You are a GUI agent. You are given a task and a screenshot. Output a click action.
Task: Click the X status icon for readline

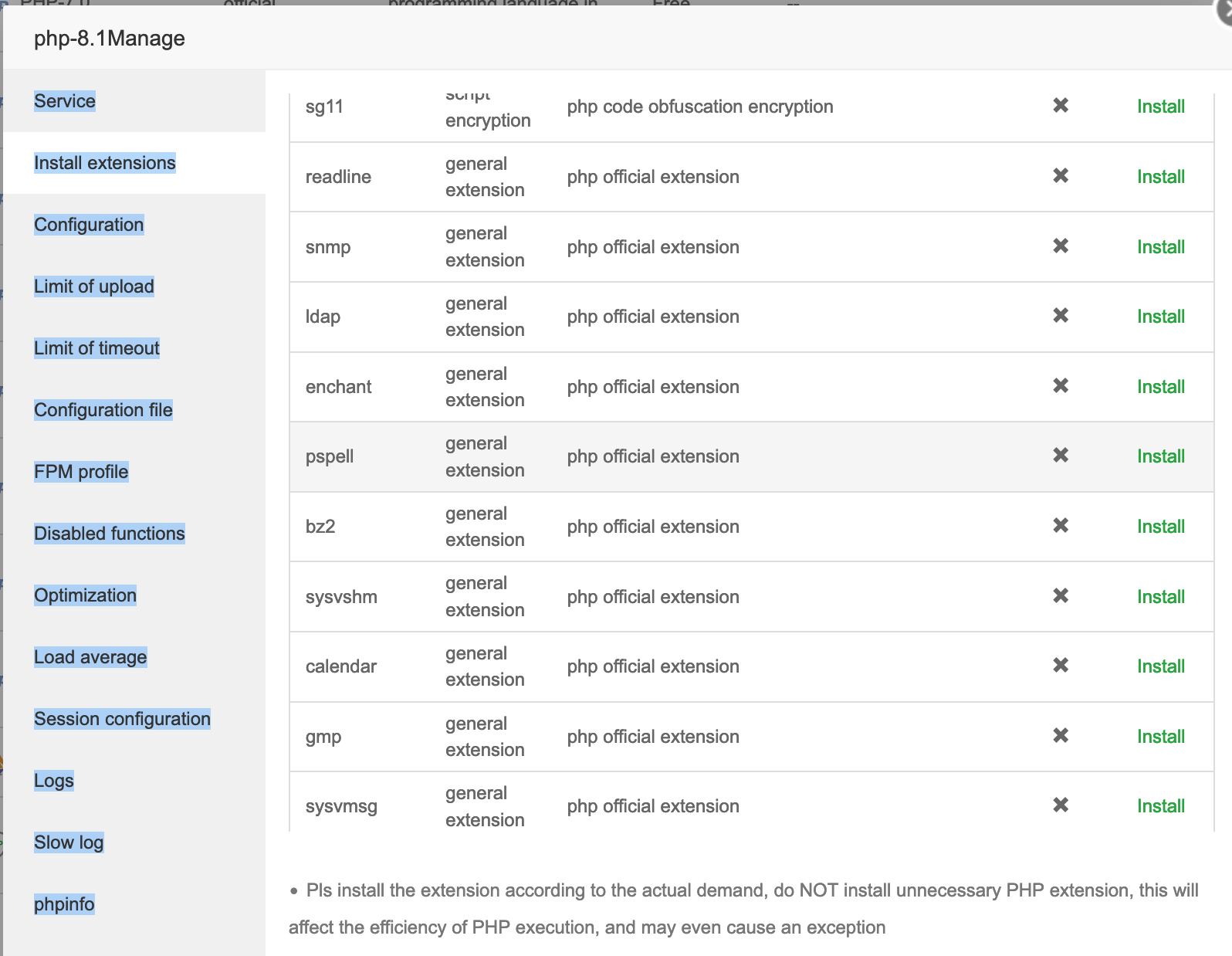(x=1061, y=176)
